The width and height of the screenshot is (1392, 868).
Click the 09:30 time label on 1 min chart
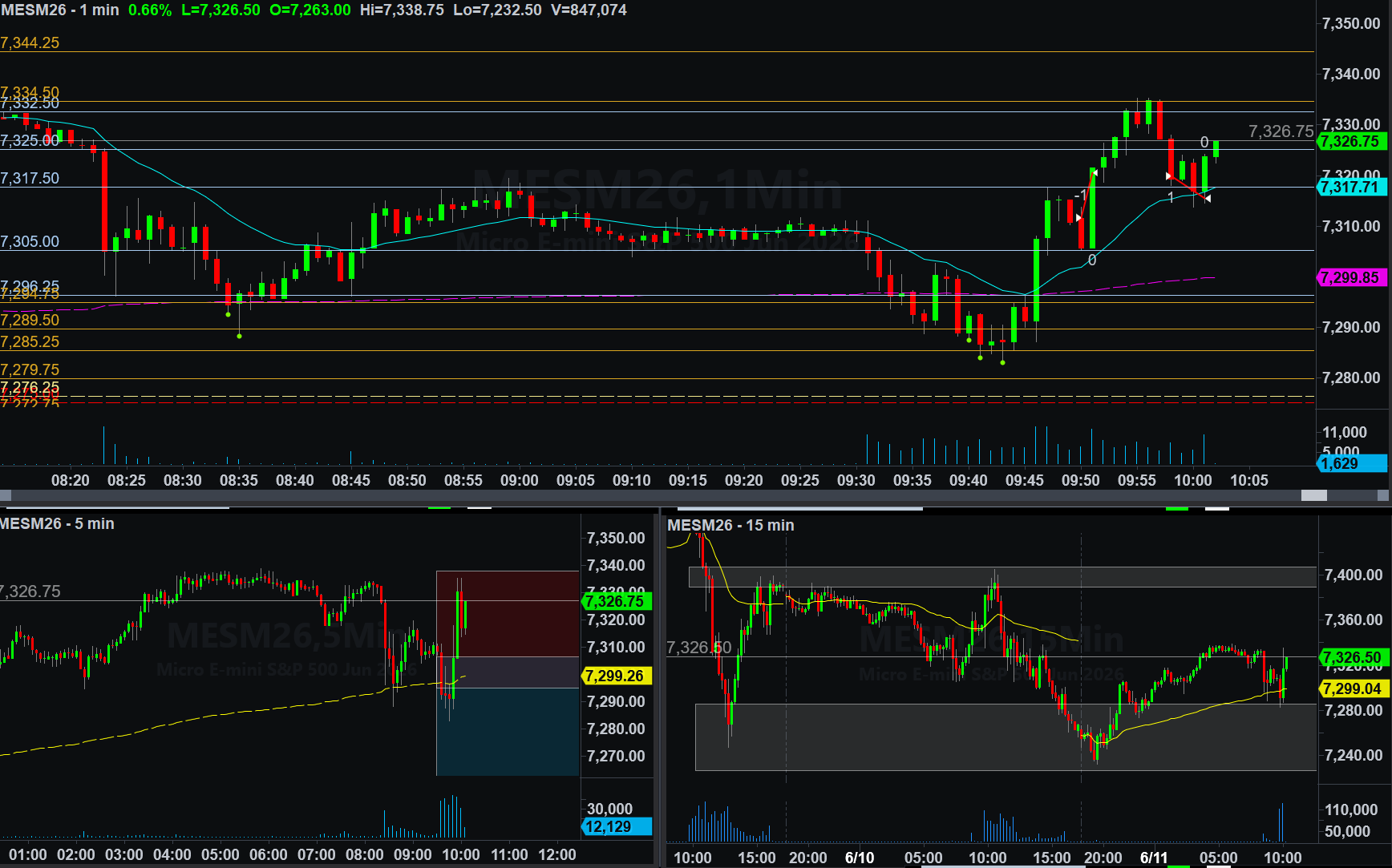(856, 481)
